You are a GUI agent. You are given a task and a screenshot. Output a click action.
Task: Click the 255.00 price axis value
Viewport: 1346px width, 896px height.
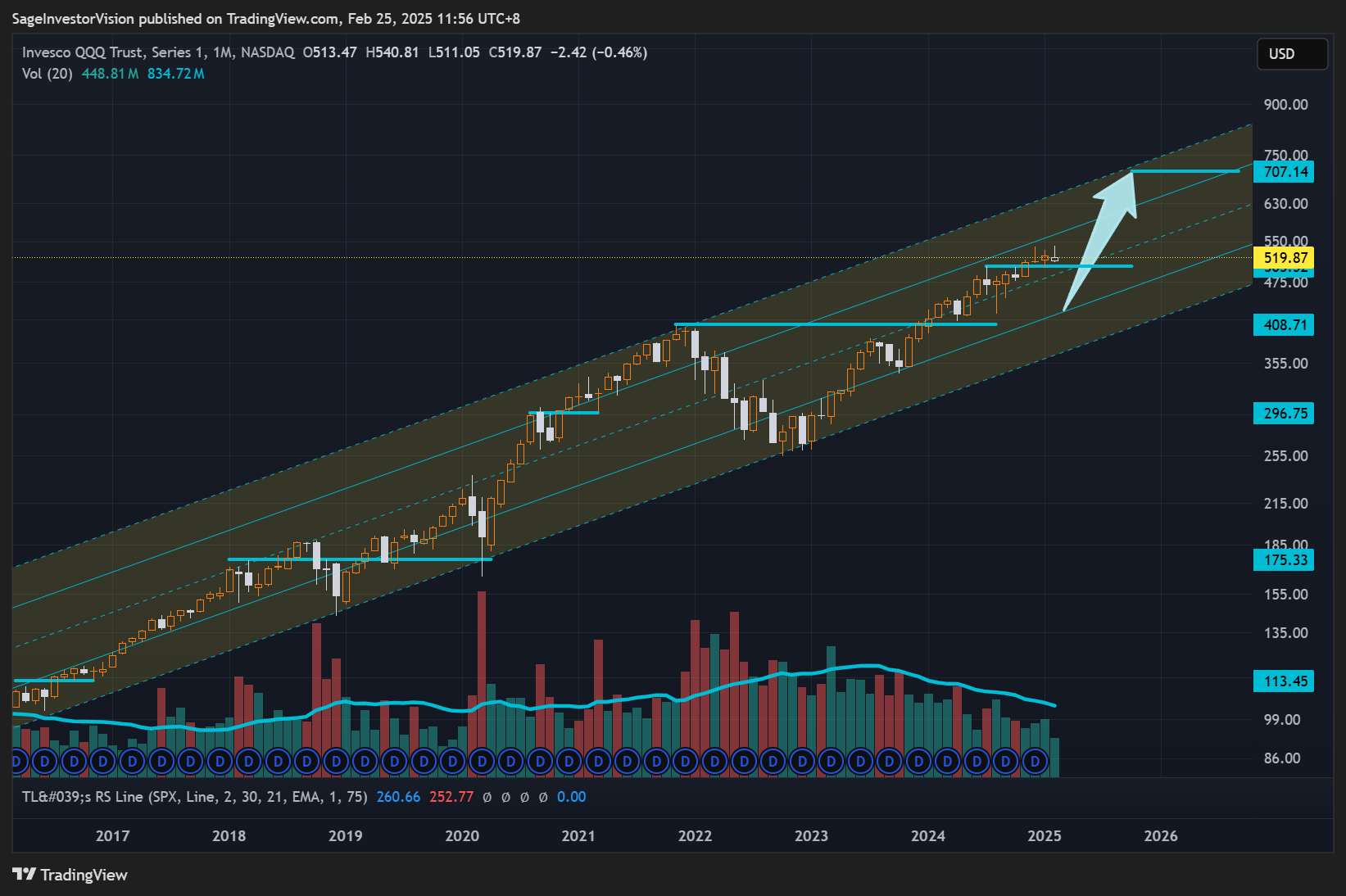click(1285, 456)
